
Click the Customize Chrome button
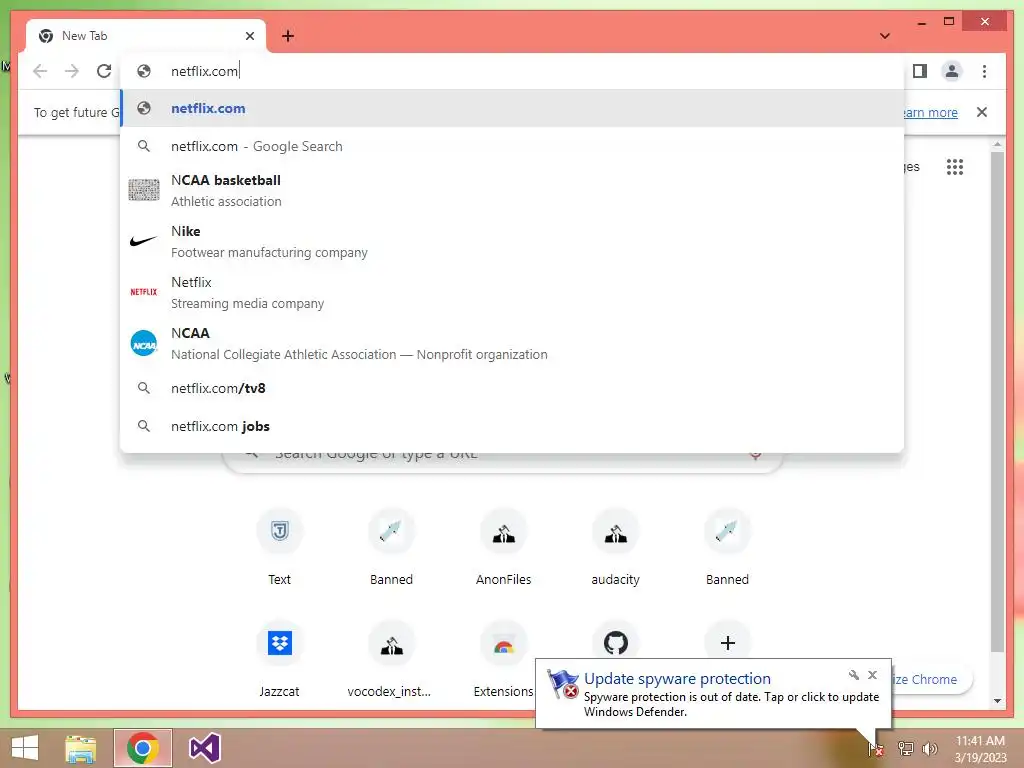[x=931, y=679]
